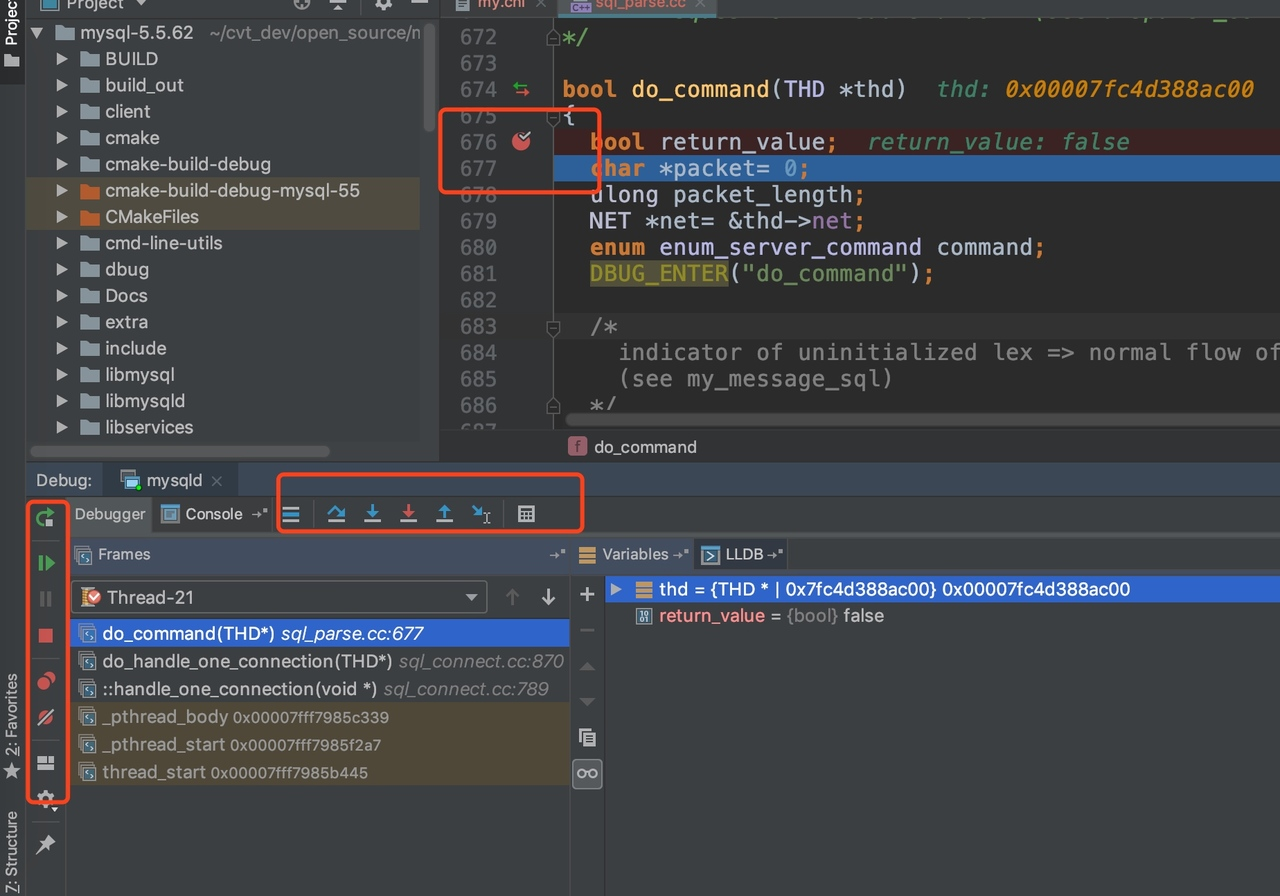Expand the build_out folder

tap(62, 85)
